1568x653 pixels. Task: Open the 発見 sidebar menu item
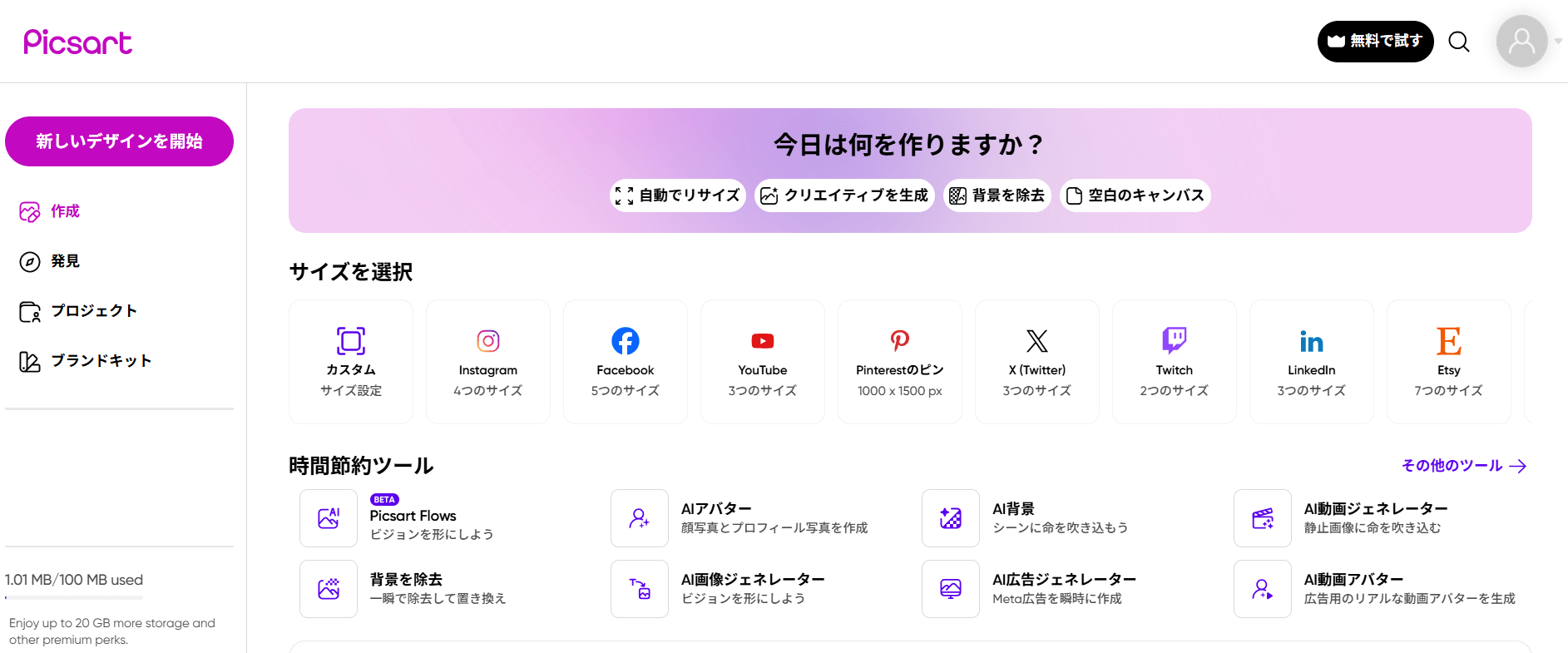(x=65, y=261)
